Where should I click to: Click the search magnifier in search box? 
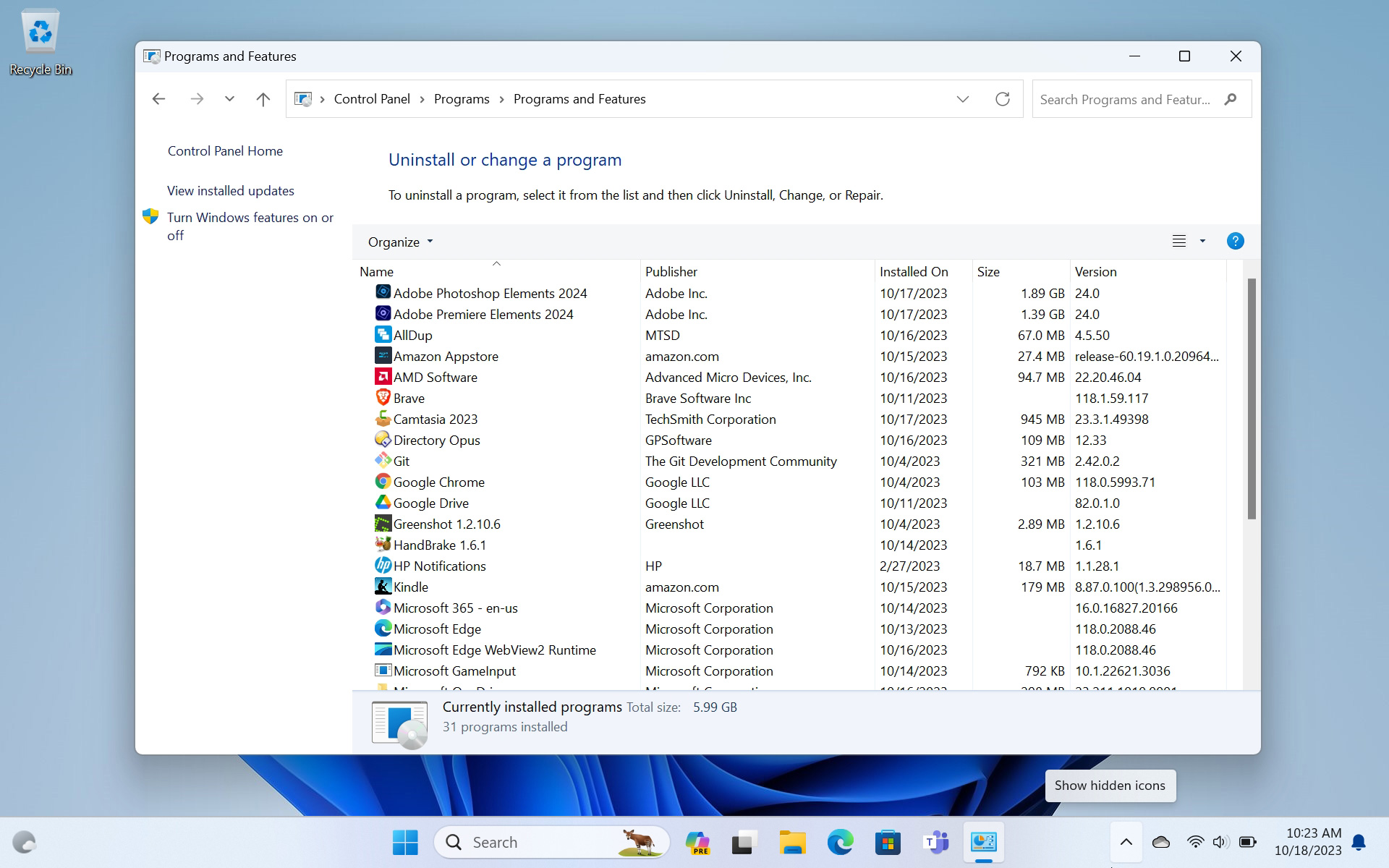point(1230,99)
